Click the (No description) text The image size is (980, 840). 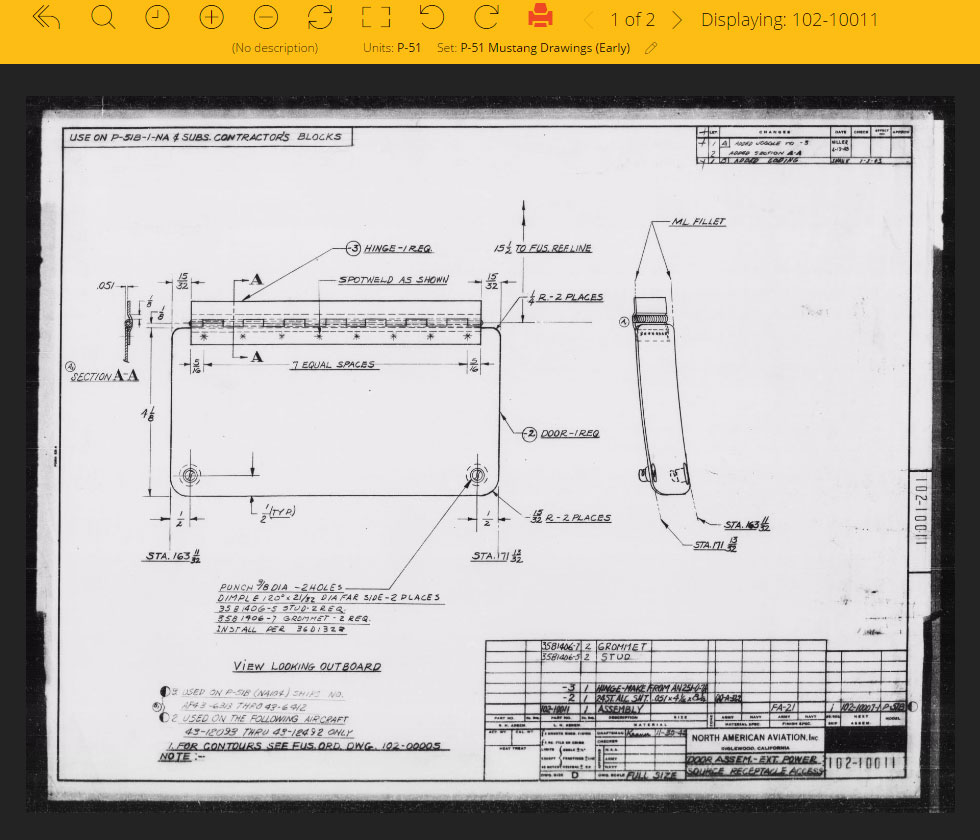click(x=275, y=47)
